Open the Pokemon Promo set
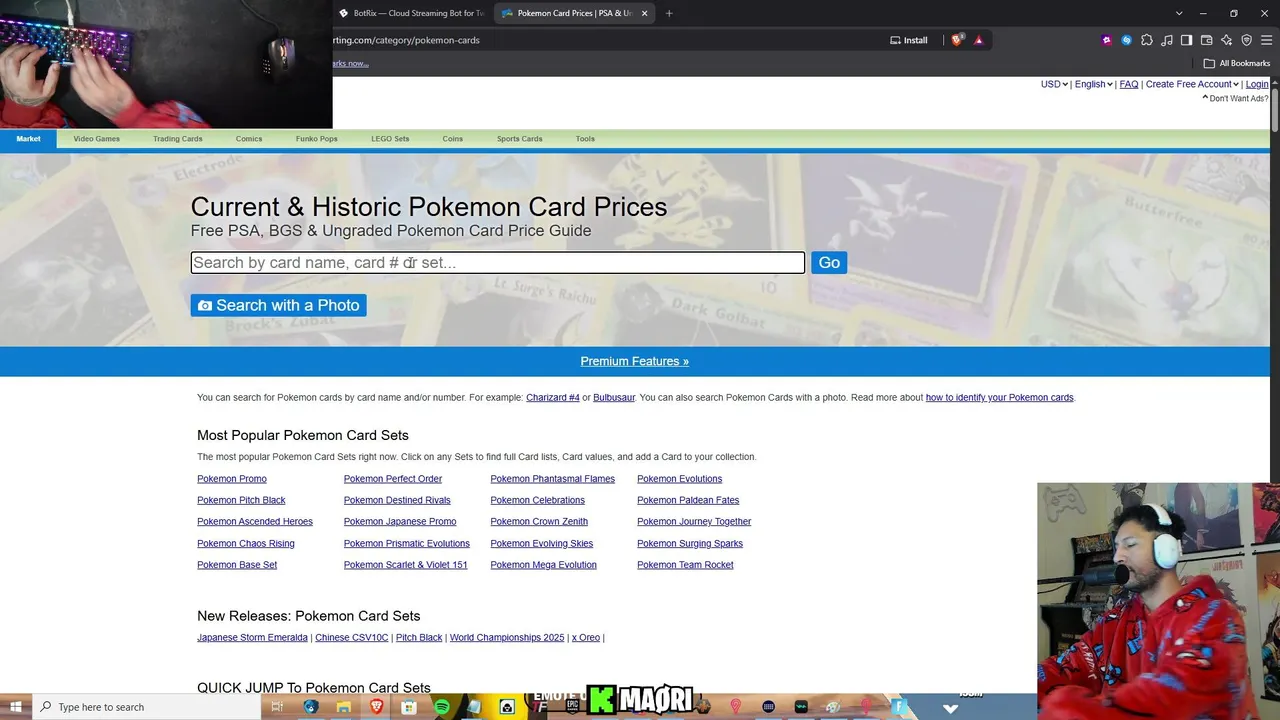This screenshot has height=720, width=1280. (232, 479)
